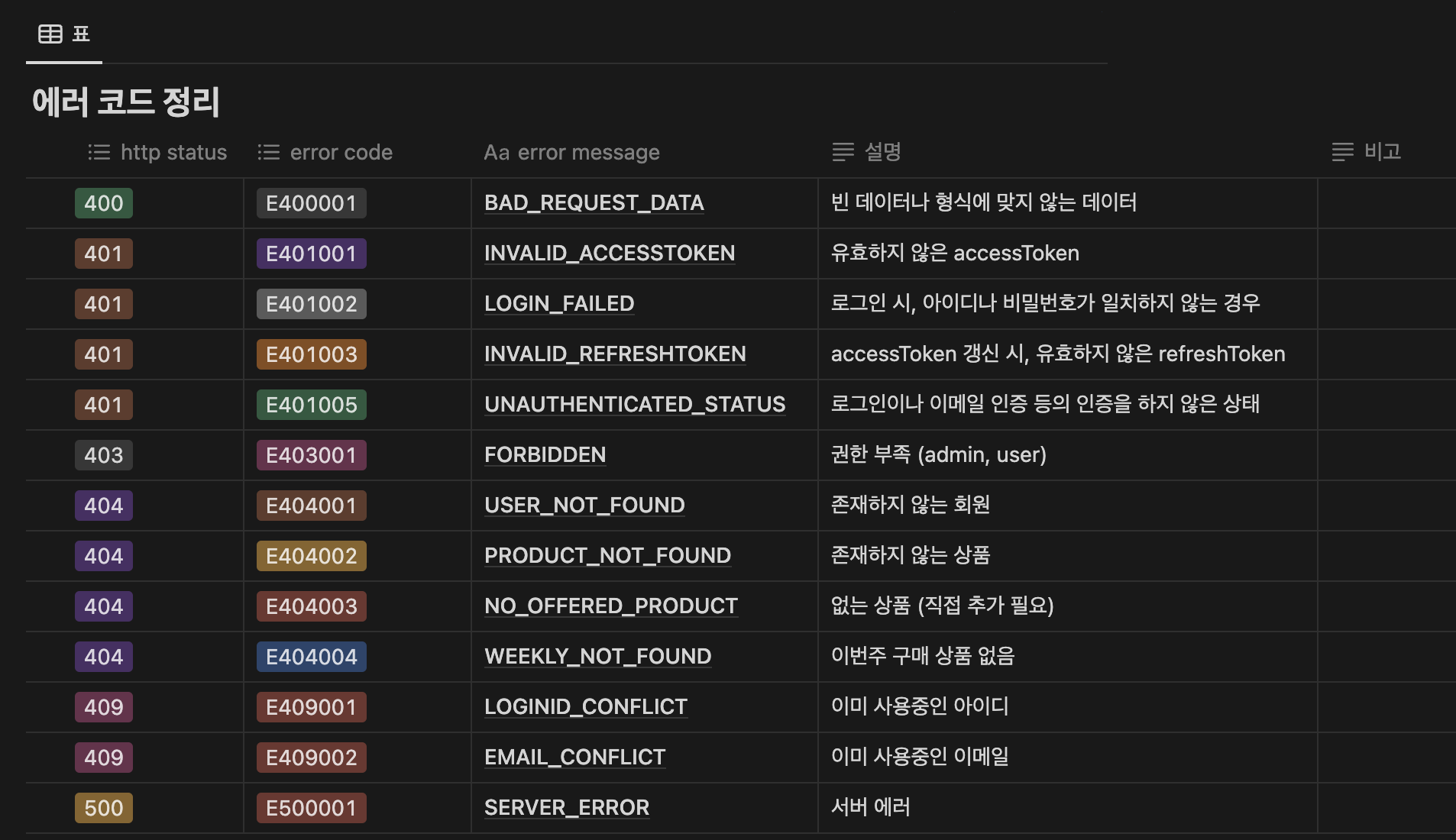Open the LOGINID_CONFLICT page
The width and height of the screenshot is (1456, 840).
point(586,707)
